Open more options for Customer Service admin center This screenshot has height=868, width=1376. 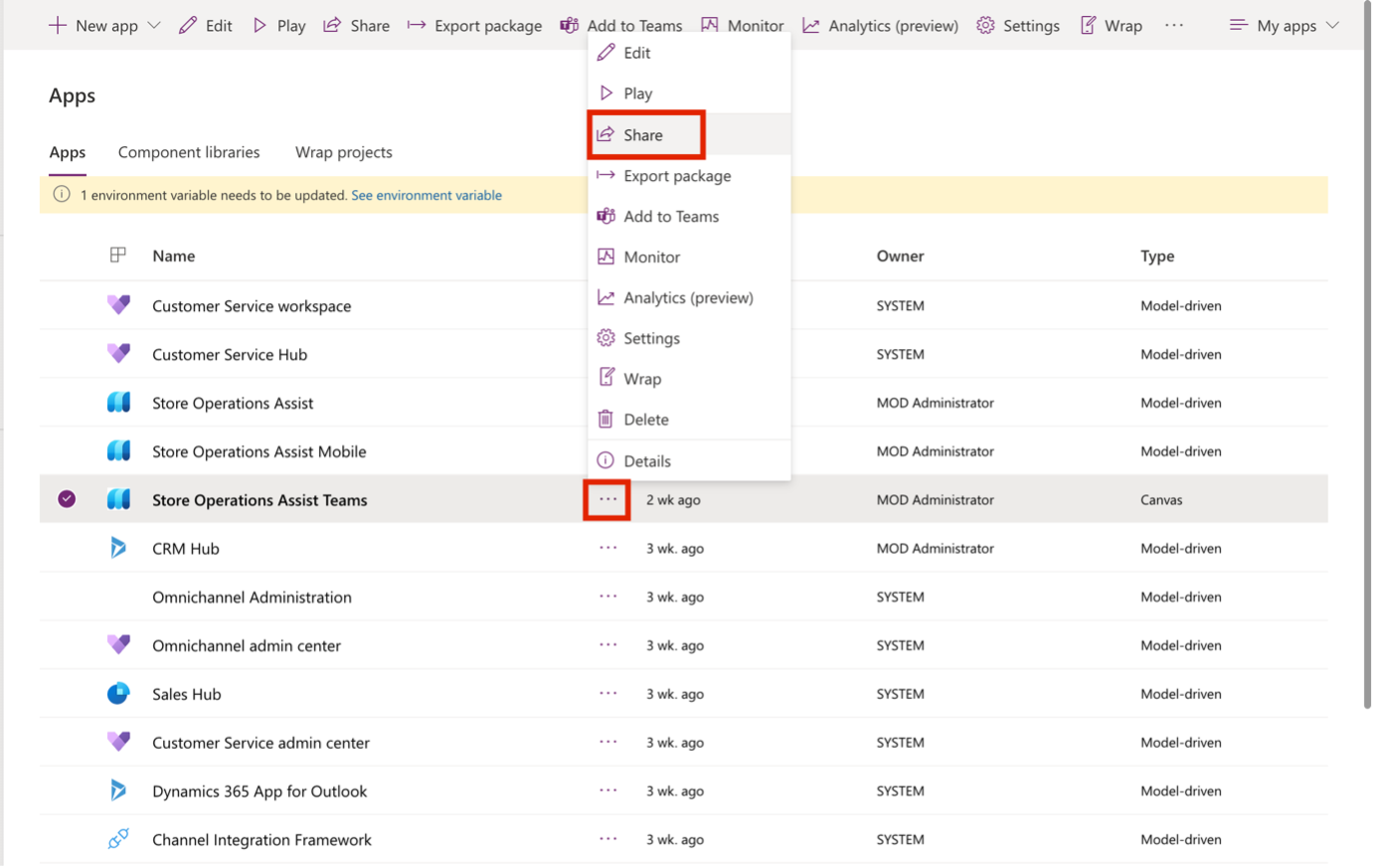[x=607, y=743]
